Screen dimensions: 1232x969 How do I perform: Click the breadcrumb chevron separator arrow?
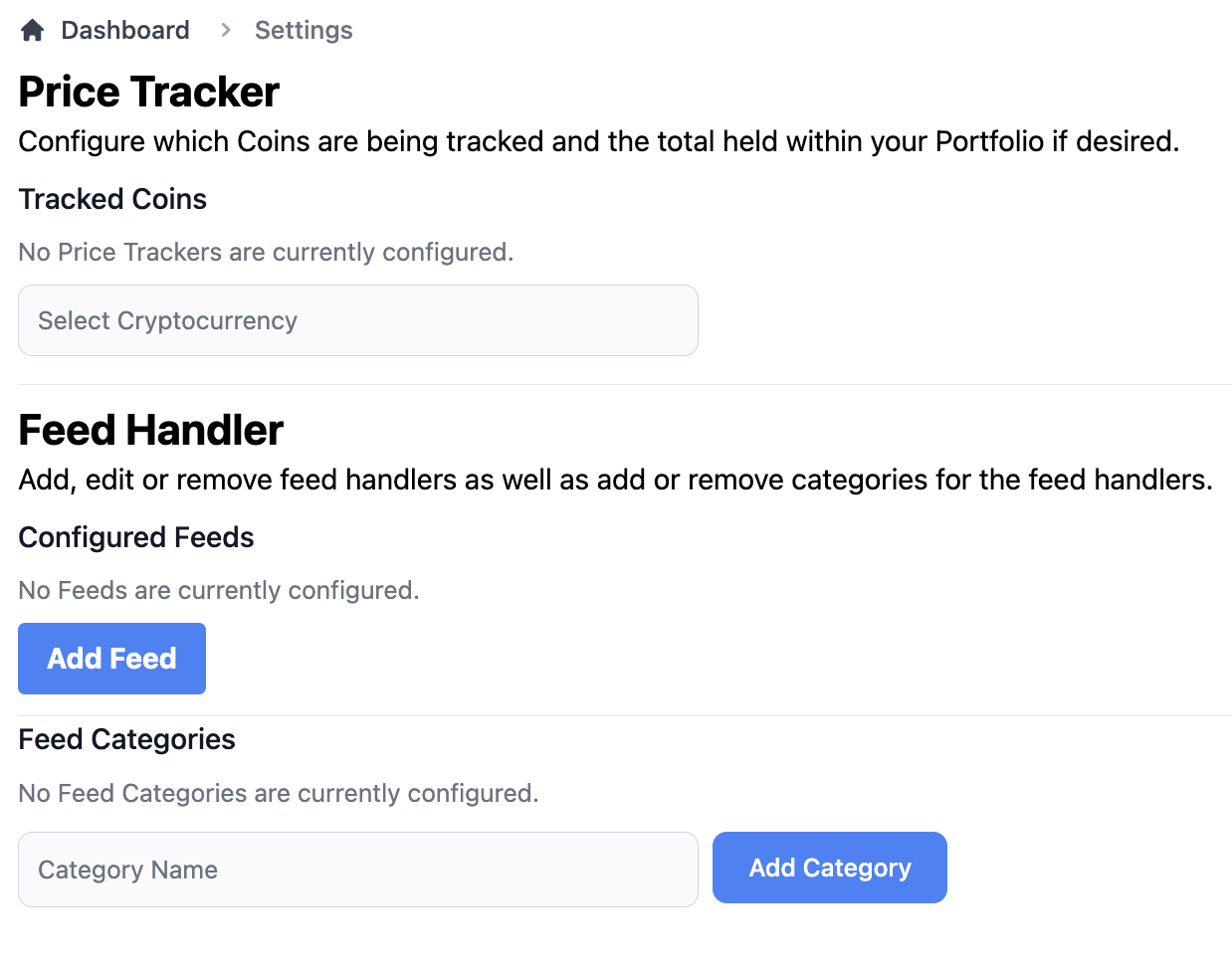[x=226, y=31]
